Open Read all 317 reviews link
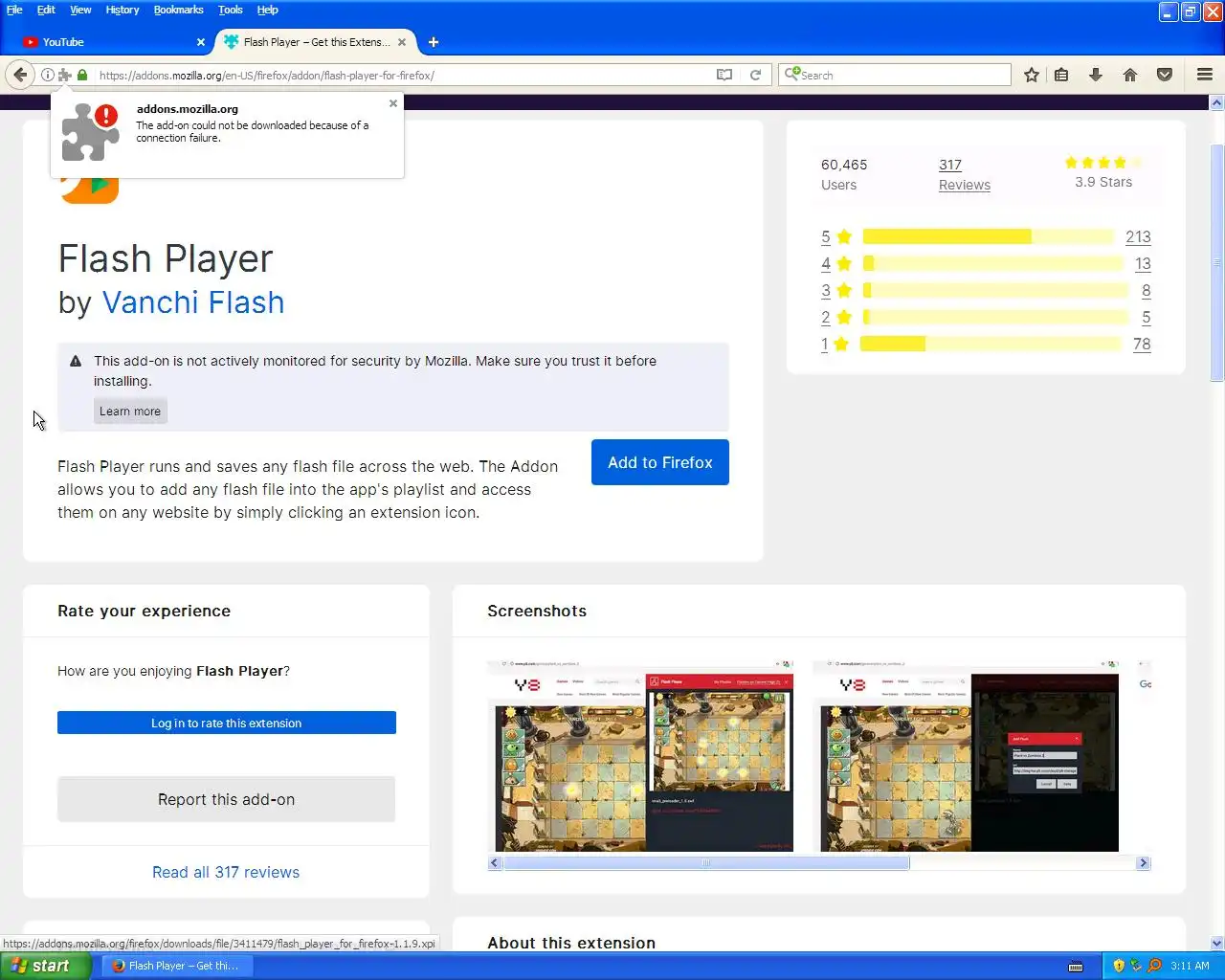 pyautogui.click(x=226, y=872)
